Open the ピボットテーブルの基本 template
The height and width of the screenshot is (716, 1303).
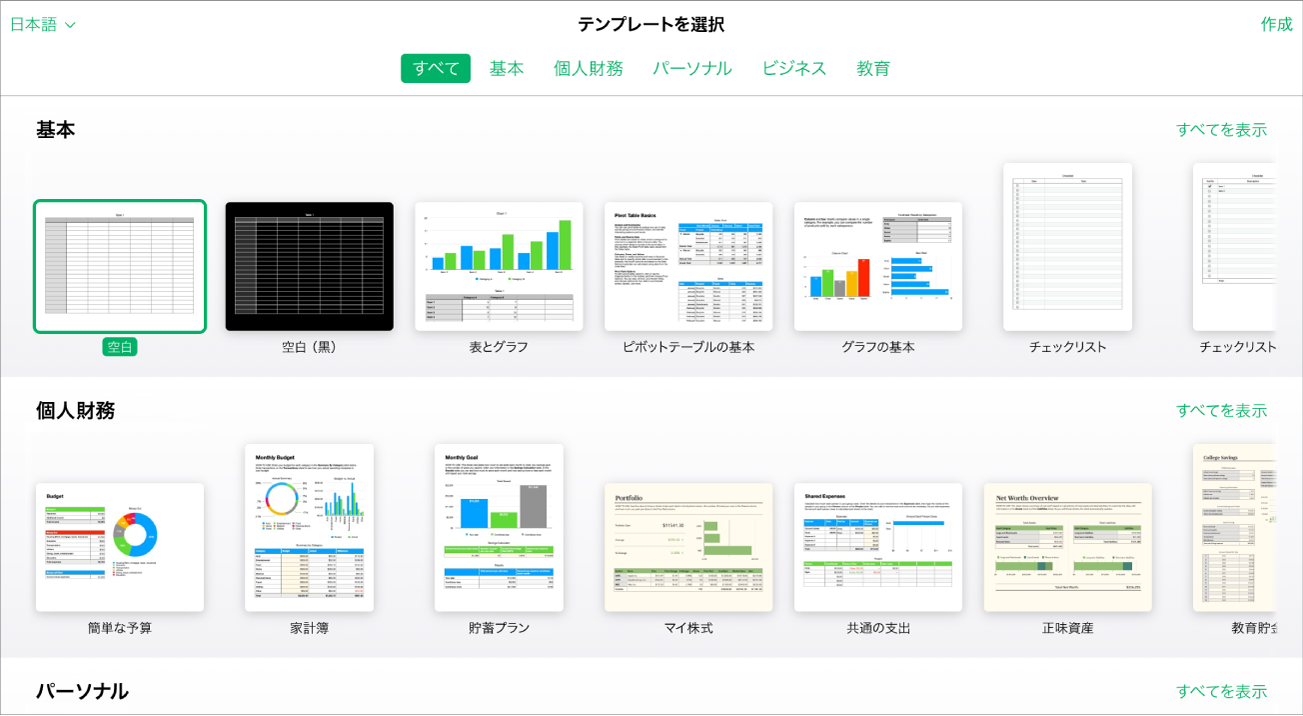point(688,265)
